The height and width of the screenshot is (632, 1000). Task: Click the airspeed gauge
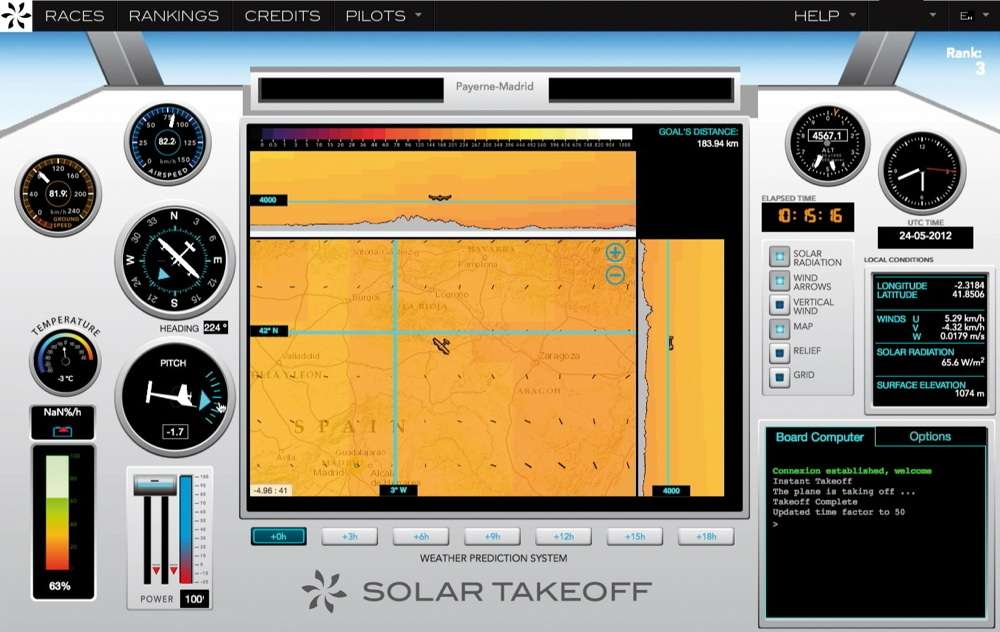[x=167, y=143]
